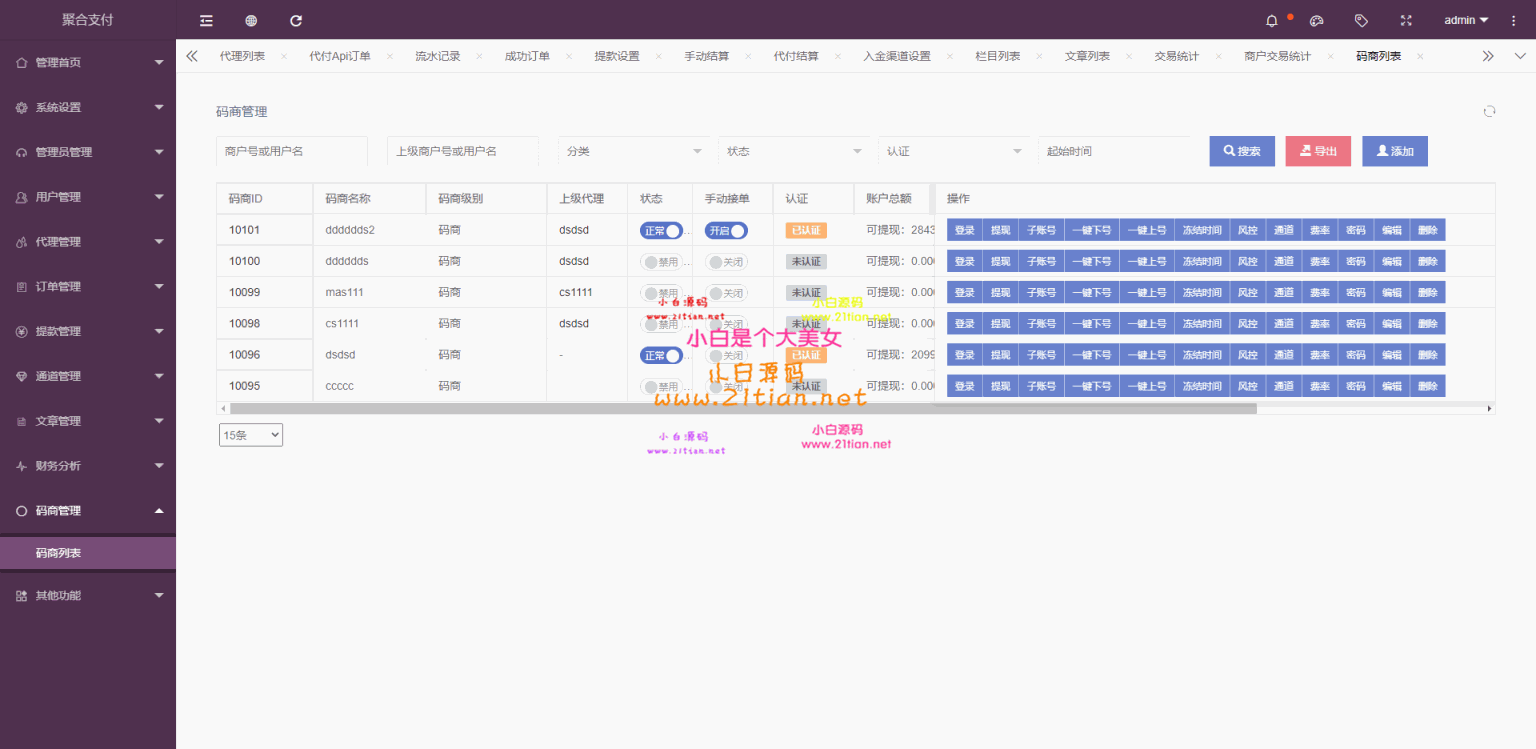Click the header refresh icon

pos(296,20)
